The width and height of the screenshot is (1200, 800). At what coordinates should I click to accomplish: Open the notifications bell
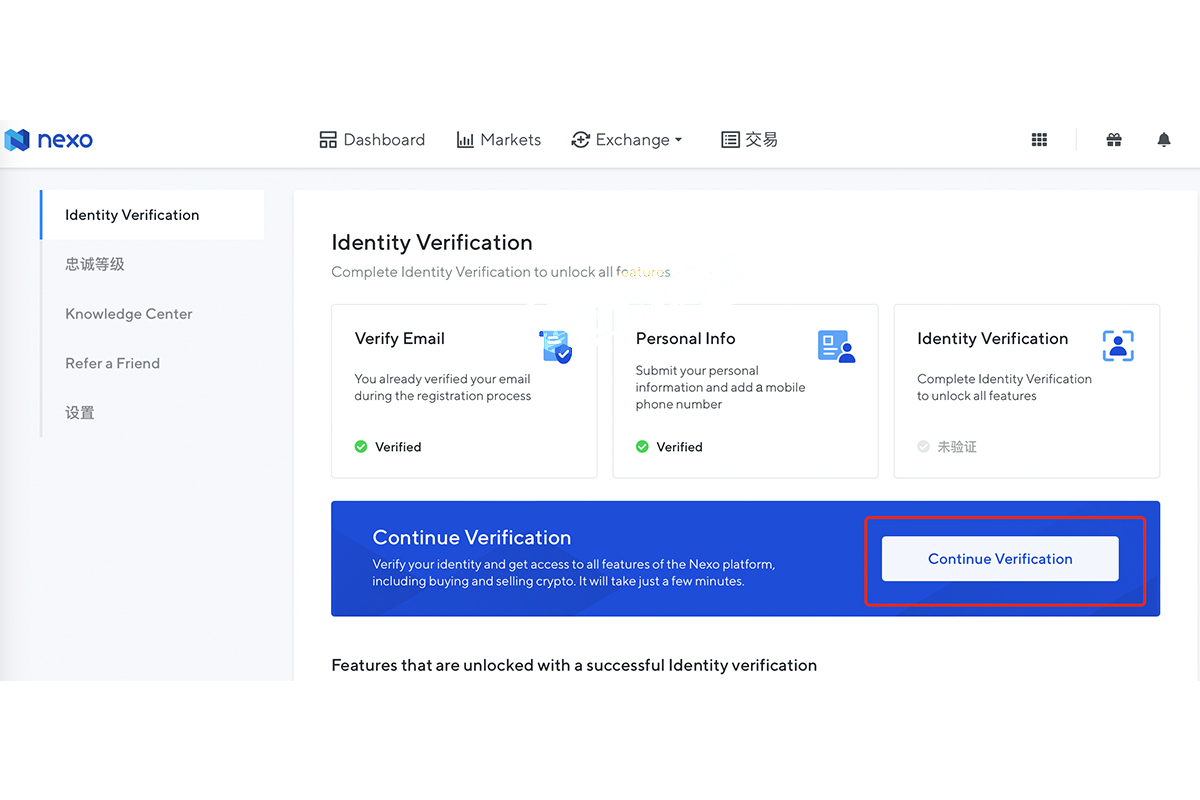1164,140
